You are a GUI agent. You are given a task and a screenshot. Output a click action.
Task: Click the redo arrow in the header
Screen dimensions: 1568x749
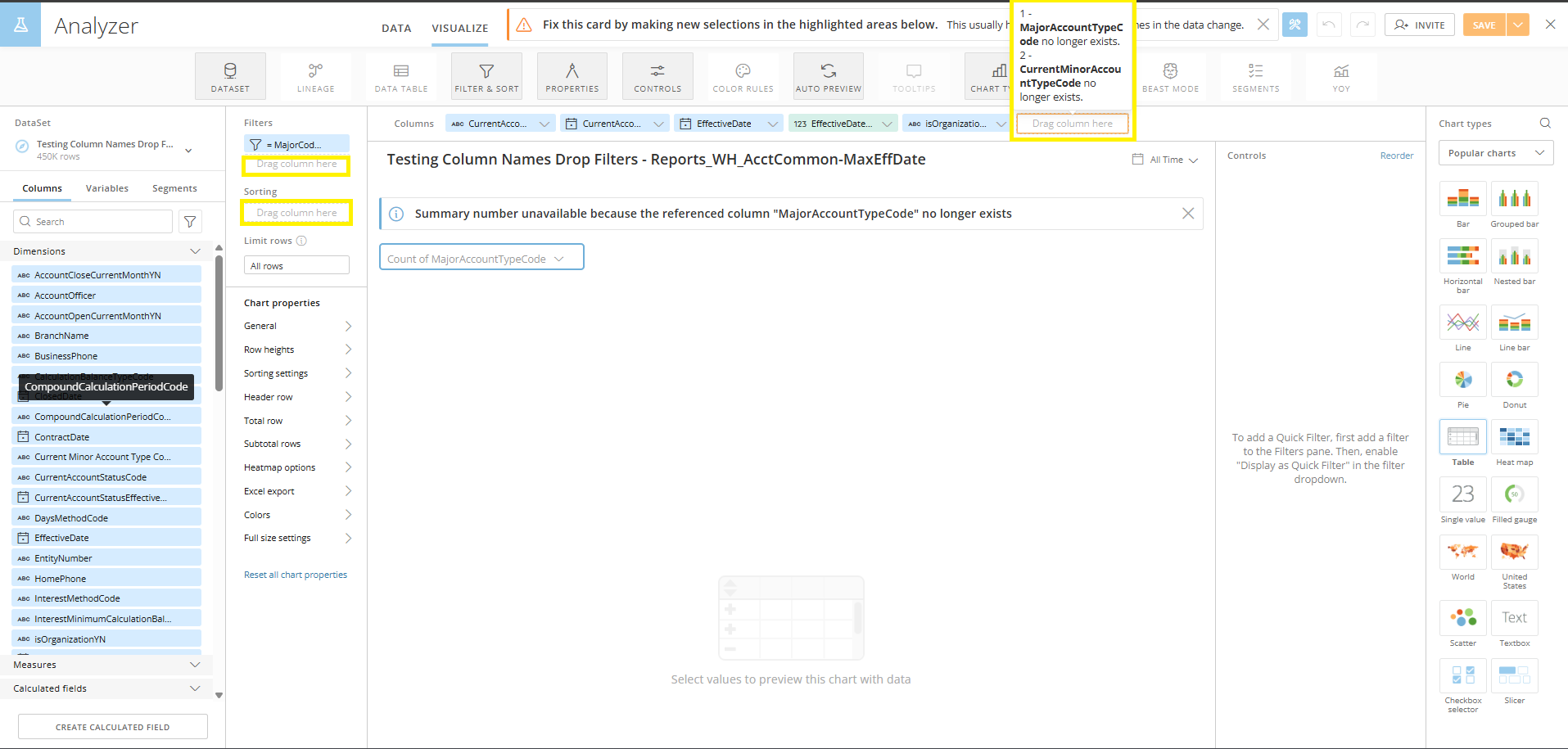click(1362, 25)
